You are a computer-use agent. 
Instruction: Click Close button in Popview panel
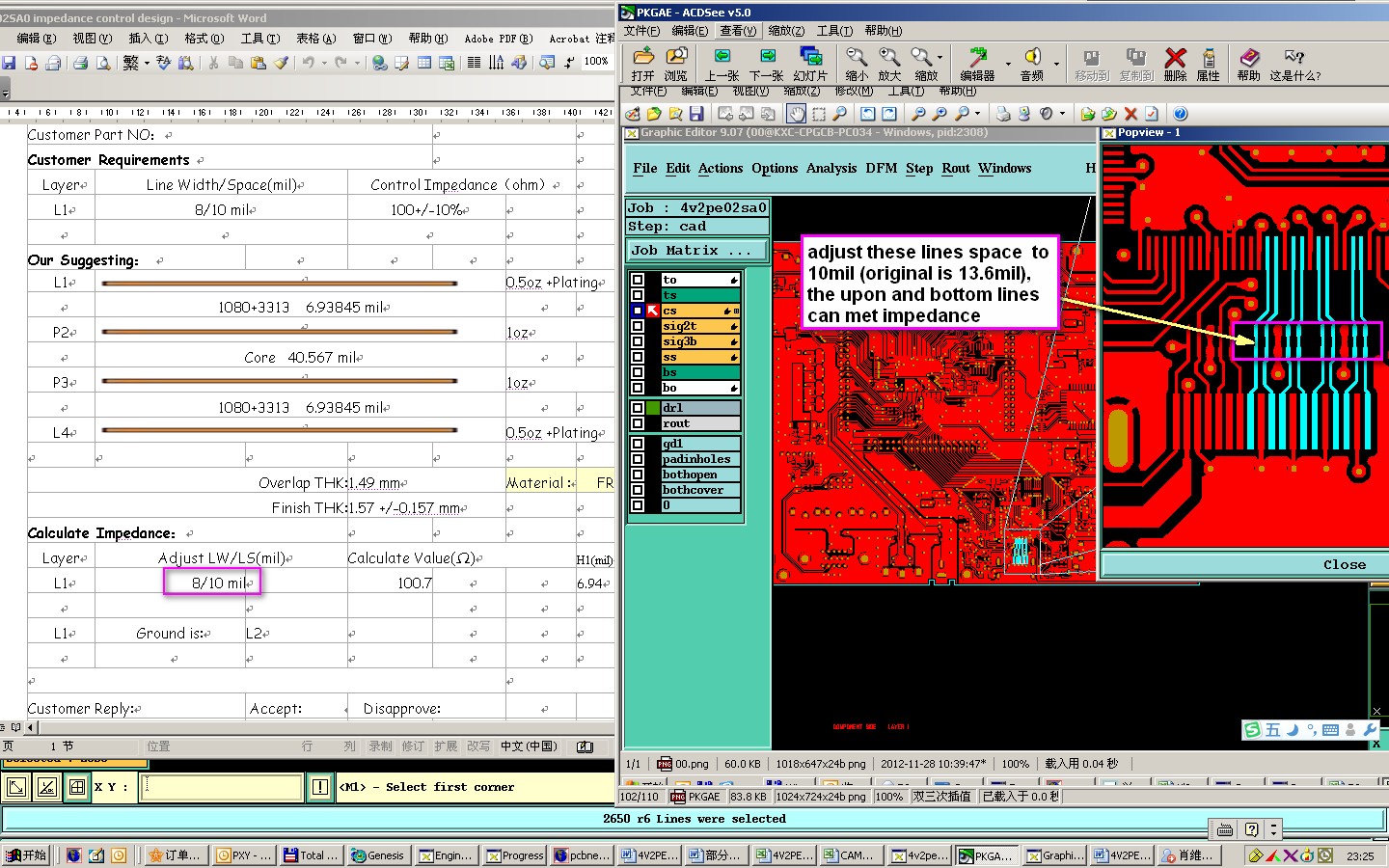[1343, 565]
